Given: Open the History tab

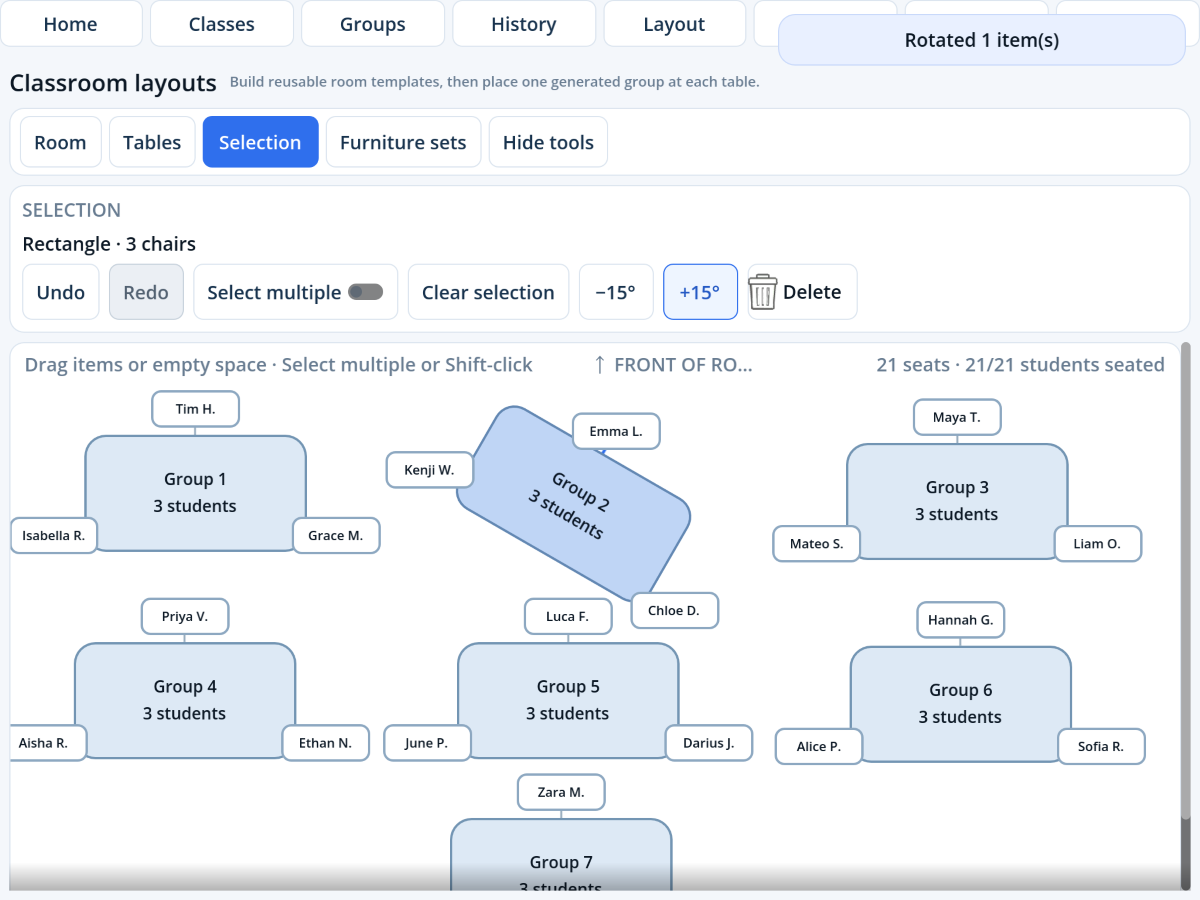Looking at the screenshot, I should pos(524,24).
